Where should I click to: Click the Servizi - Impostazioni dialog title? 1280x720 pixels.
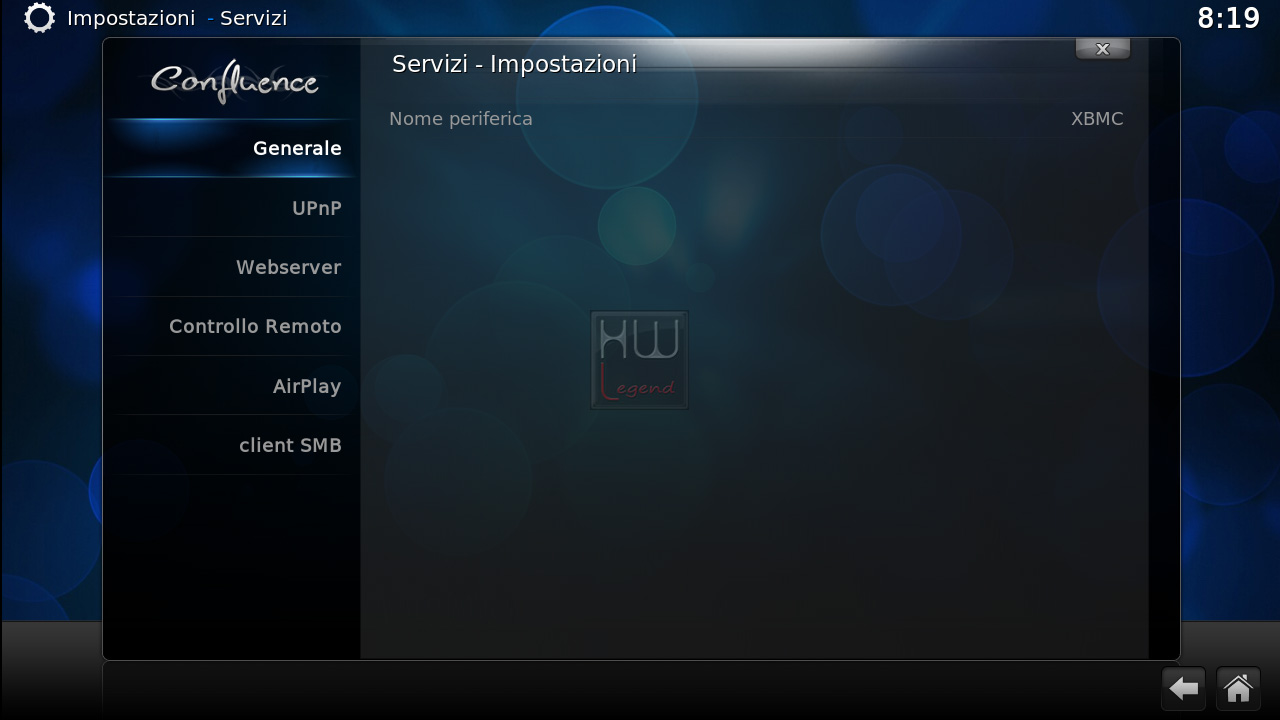click(514, 64)
